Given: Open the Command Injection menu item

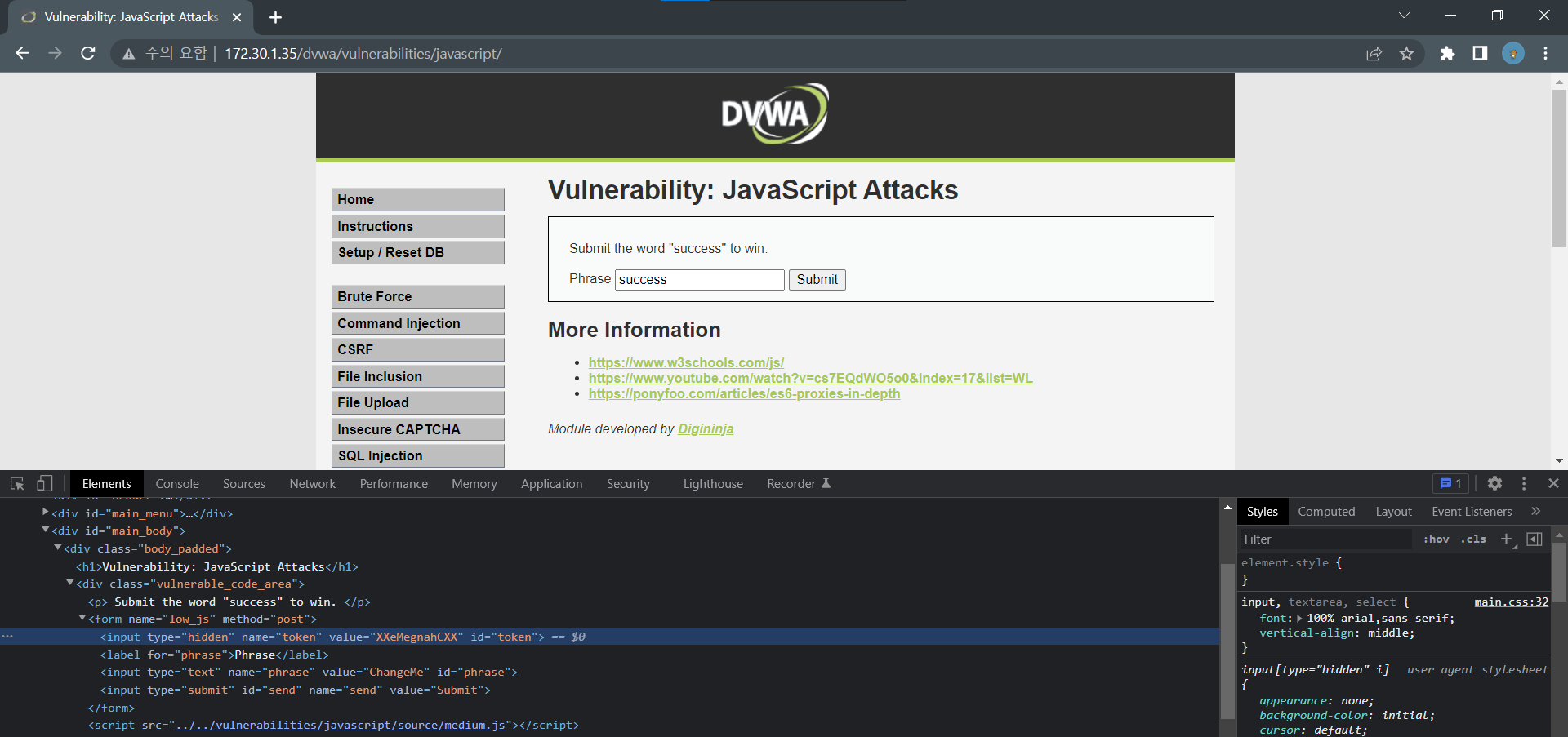Looking at the screenshot, I should tap(417, 323).
